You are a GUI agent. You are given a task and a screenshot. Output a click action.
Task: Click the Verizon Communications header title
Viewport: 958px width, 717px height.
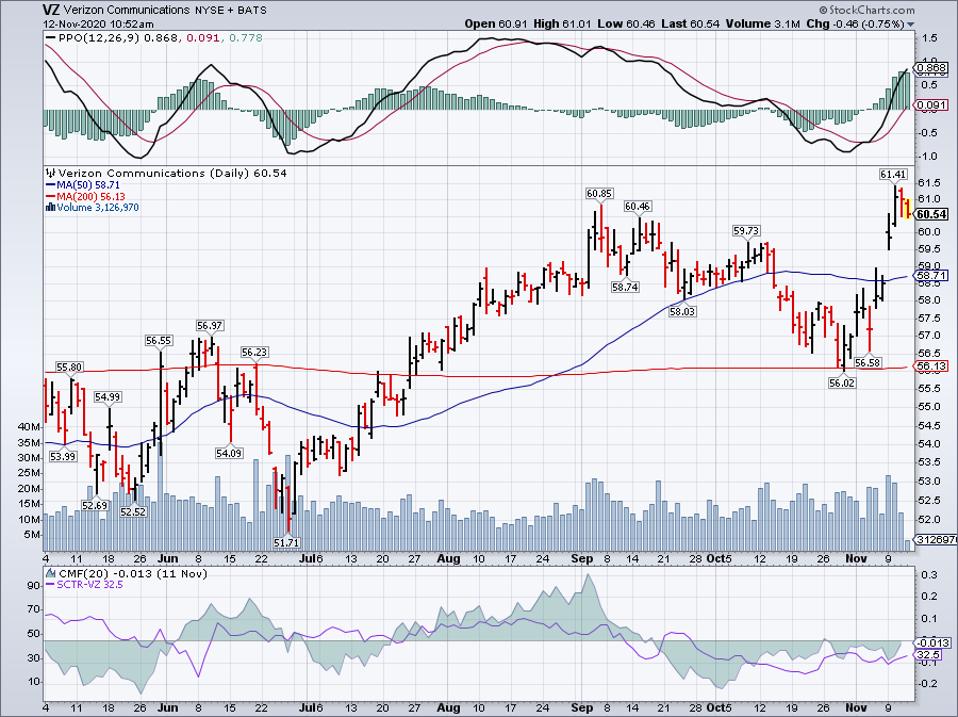coord(126,10)
